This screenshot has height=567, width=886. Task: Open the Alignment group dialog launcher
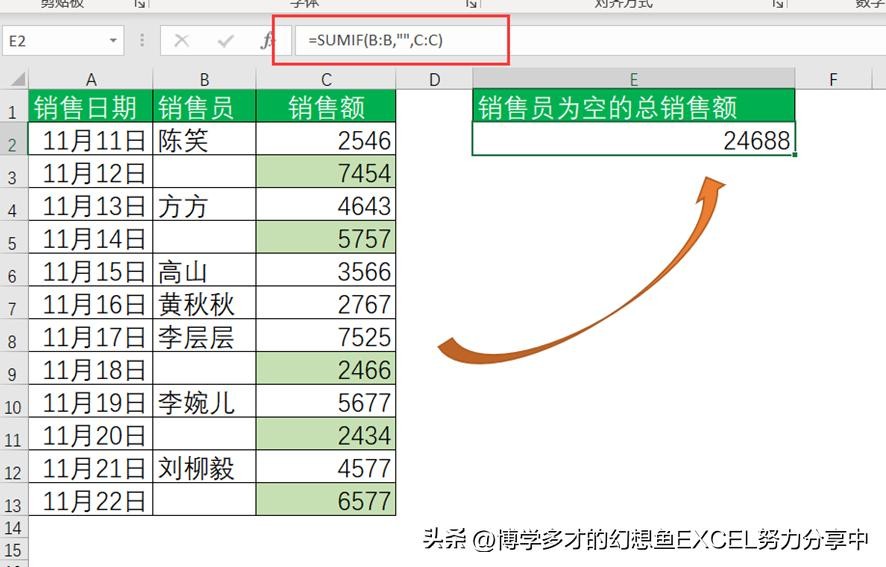(x=776, y=4)
